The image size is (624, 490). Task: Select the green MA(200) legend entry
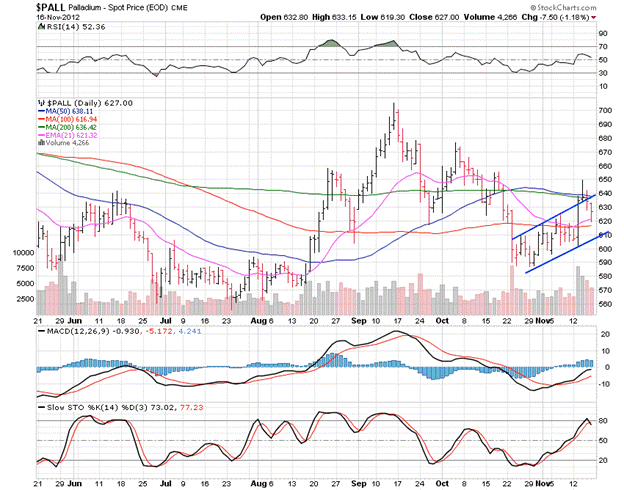(73, 131)
